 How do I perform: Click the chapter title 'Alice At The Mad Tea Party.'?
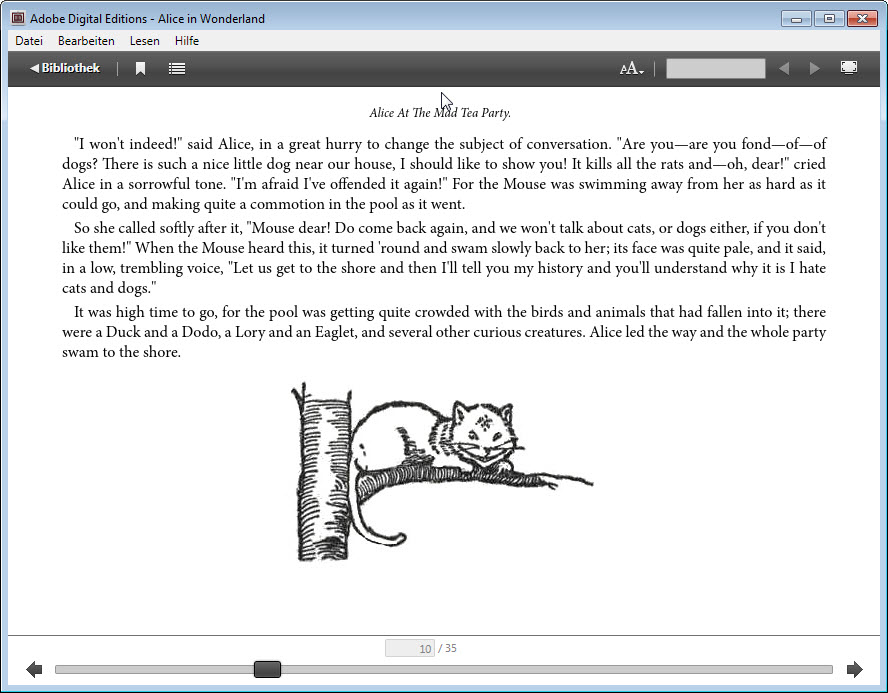click(x=440, y=113)
